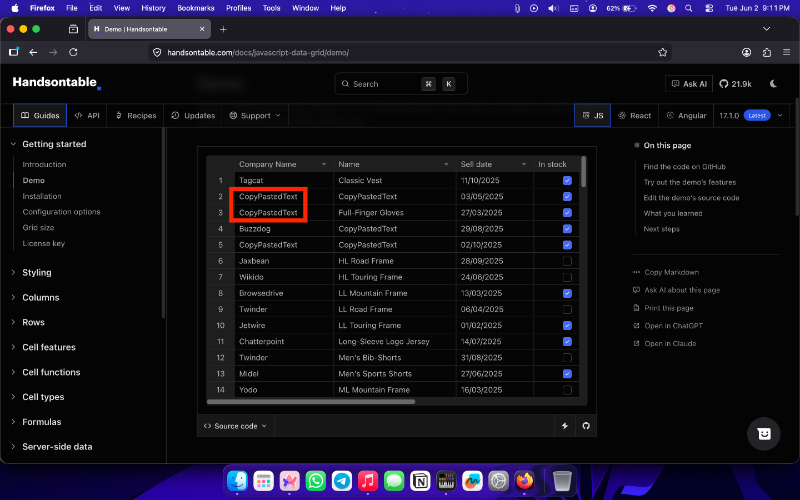800x500 pixels.
Task: Open the Firefox extensions icon
Action: [x=766, y=52]
